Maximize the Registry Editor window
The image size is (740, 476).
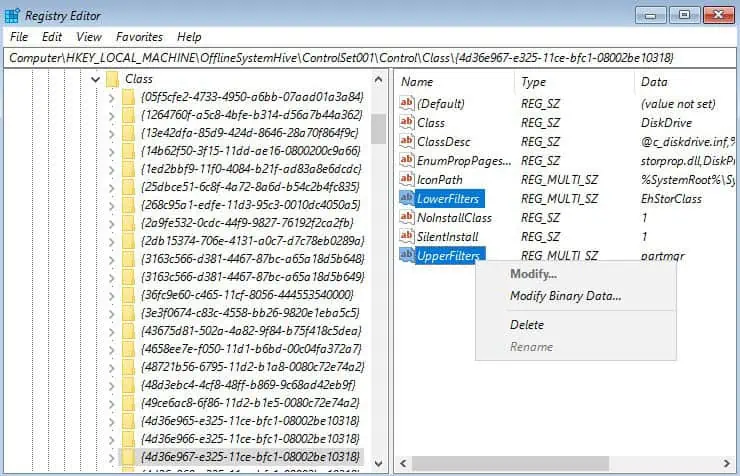[x=684, y=16]
